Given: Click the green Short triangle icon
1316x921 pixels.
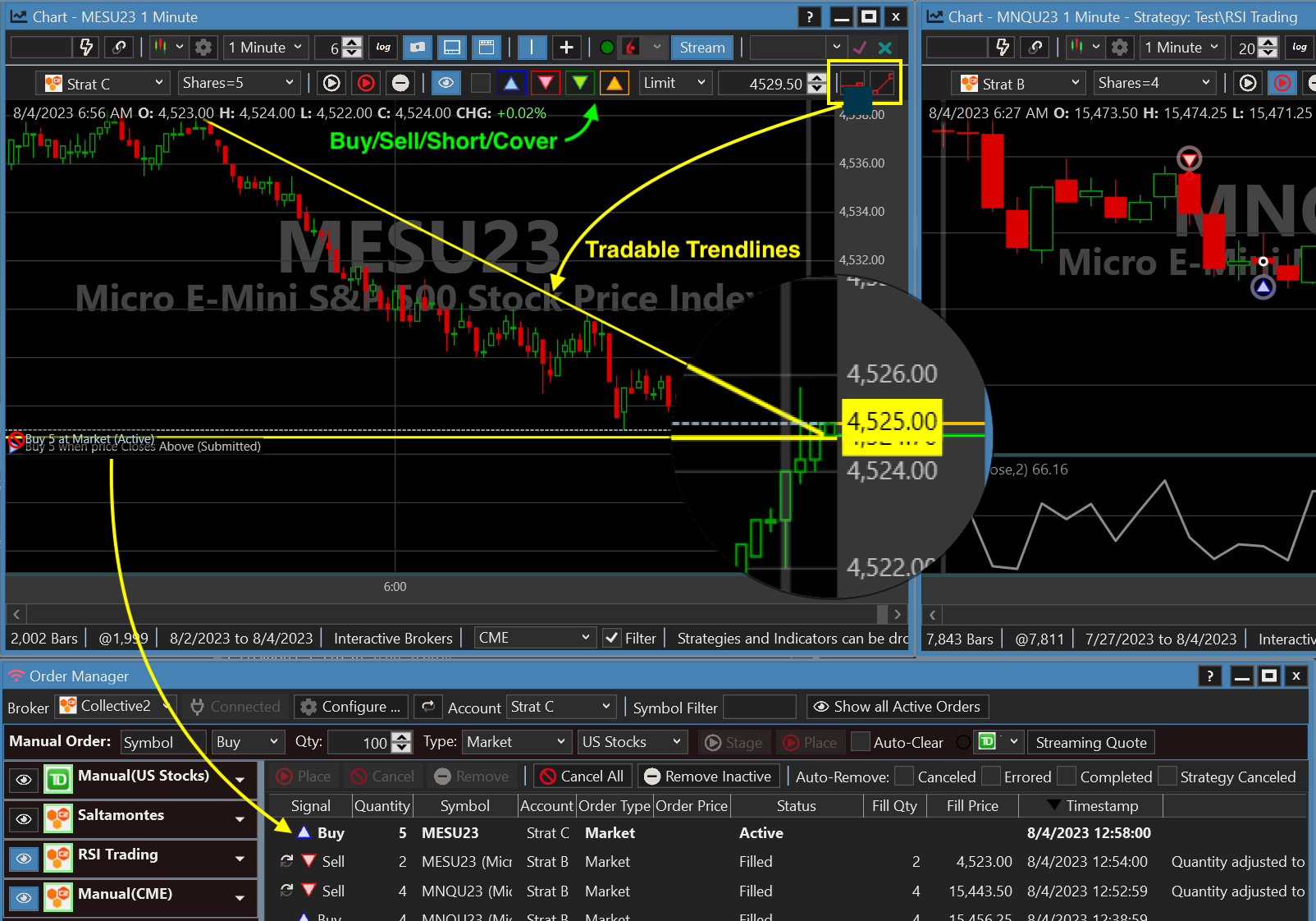Looking at the screenshot, I should point(580,83).
